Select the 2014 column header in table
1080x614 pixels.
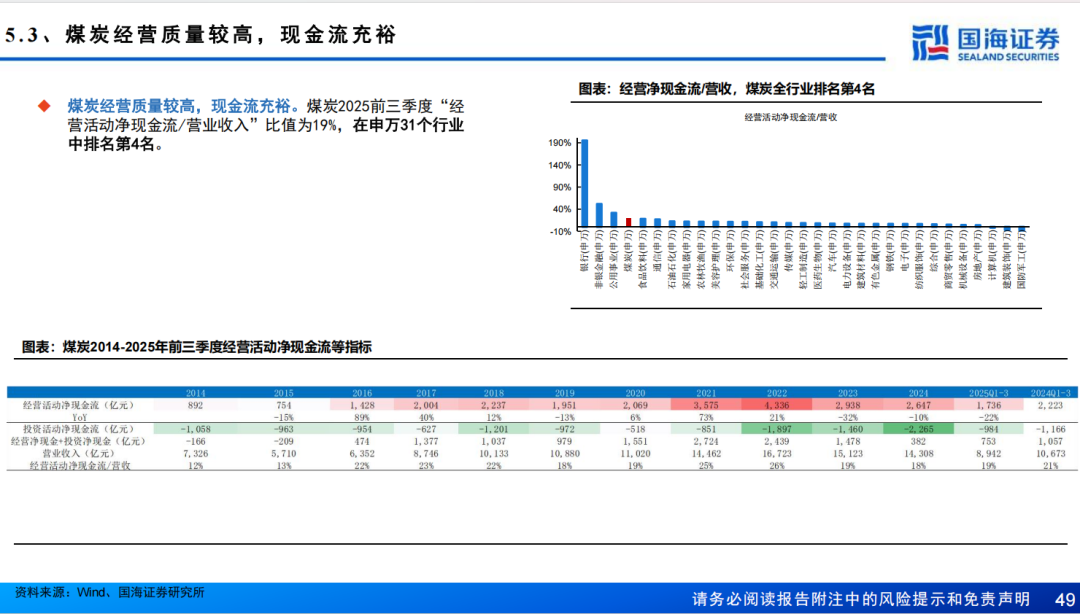pyautogui.click(x=196, y=393)
